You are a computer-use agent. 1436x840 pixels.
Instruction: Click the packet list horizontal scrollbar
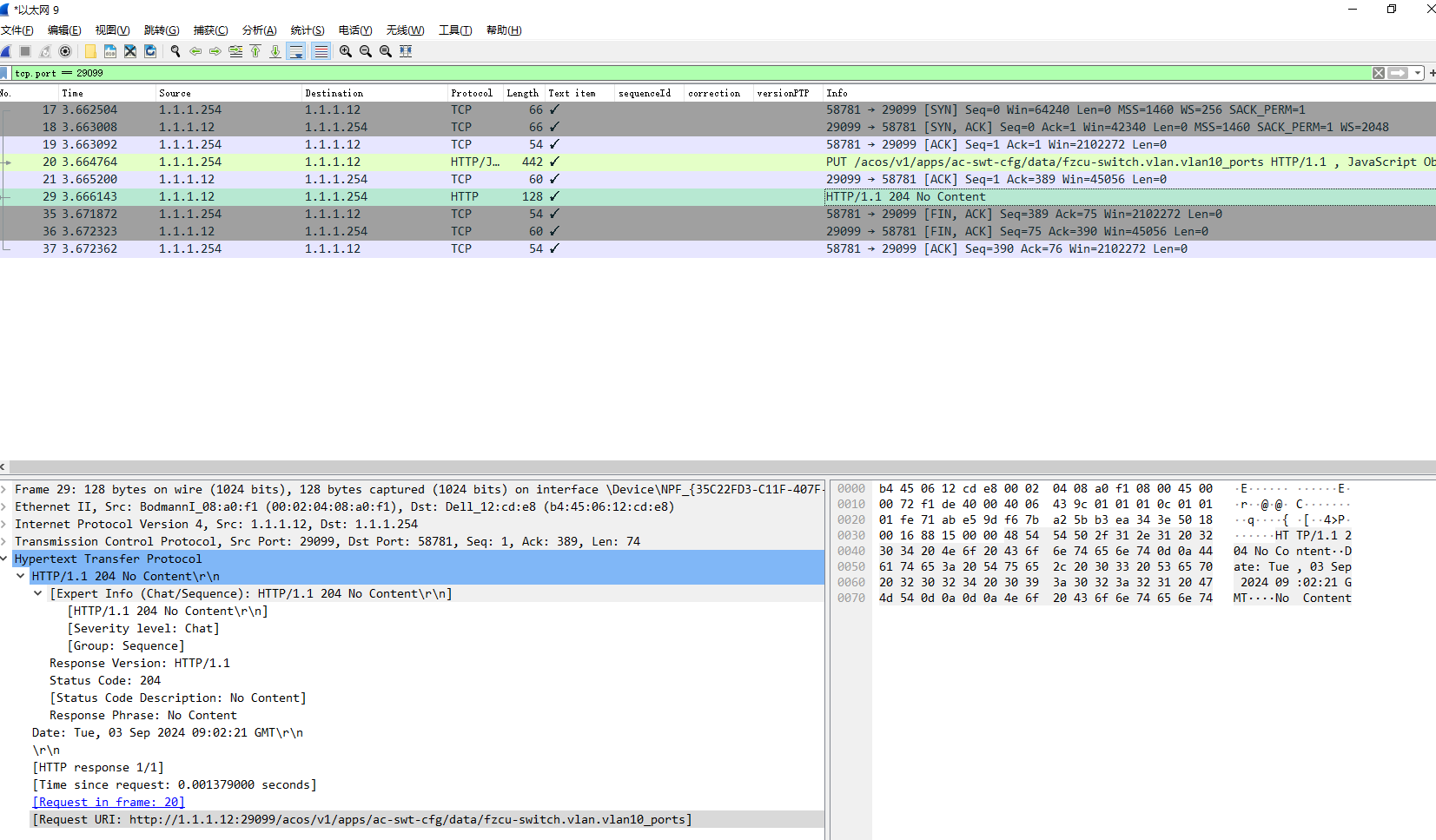tap(721, 467)
